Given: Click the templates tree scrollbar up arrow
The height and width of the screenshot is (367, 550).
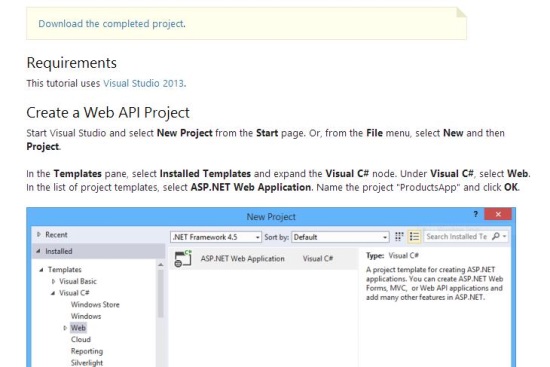Looking at the screenshot, I should pos(161,265).
